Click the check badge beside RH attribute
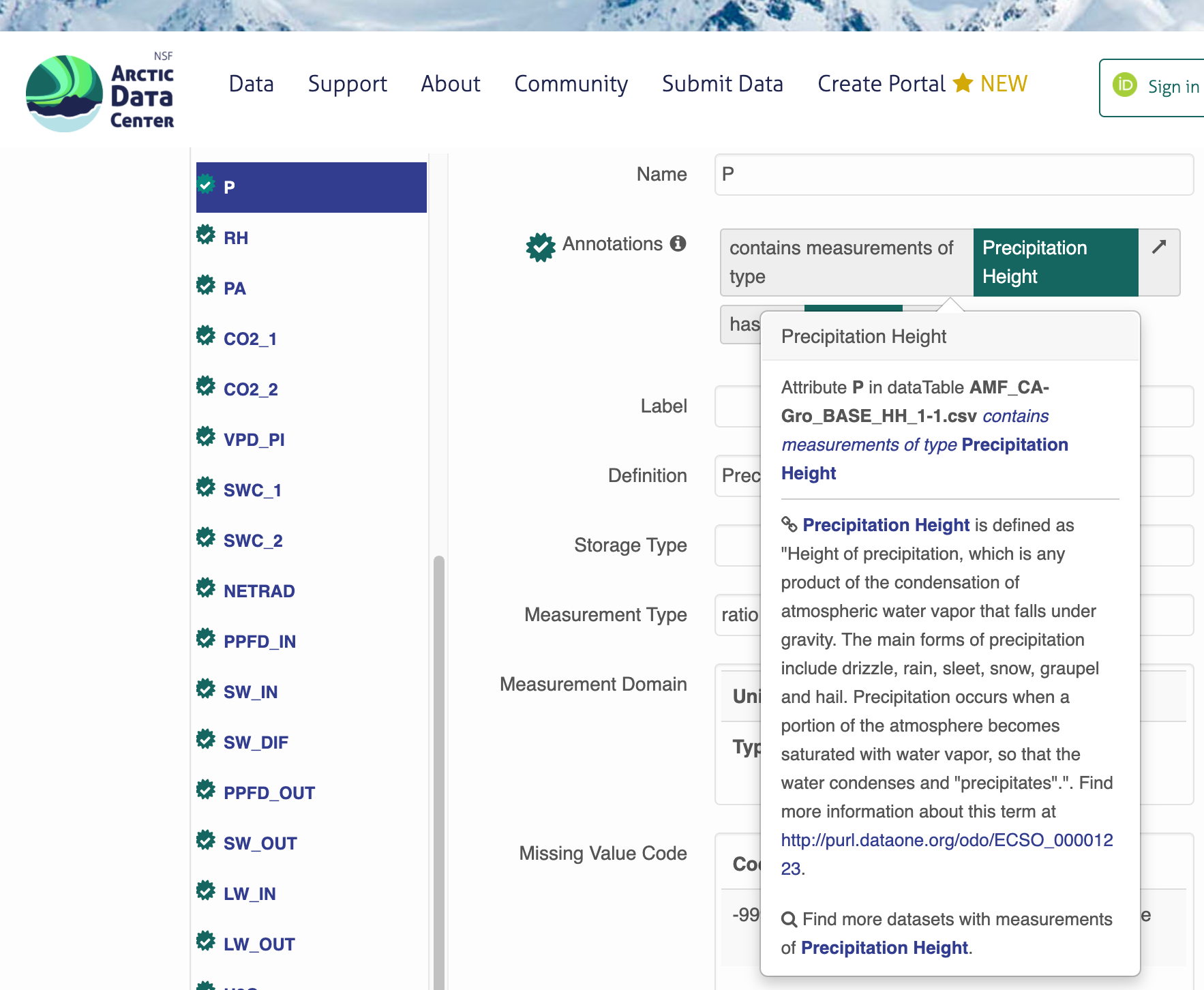The height and width of the screenshot is (990, 1204). pyautogui.click(x=206, y=235)
